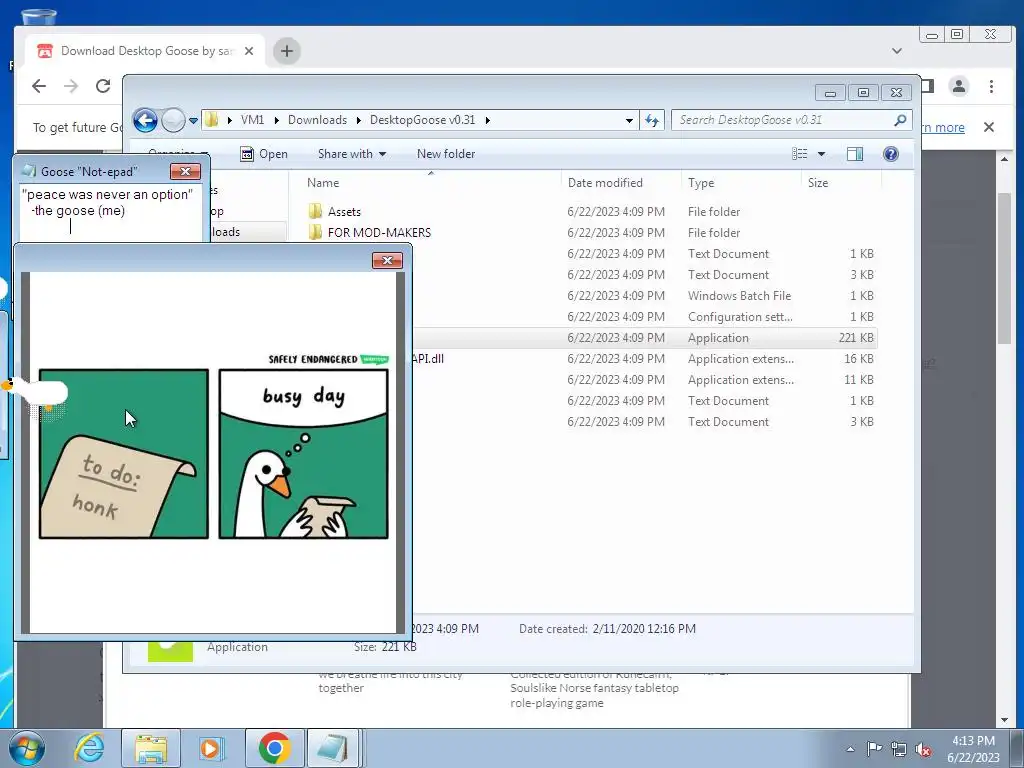This screenshot has height=768, width=1024.
Task: Click the busy day goose comic image
Action: pyautogui.click(x=213, y=453)
